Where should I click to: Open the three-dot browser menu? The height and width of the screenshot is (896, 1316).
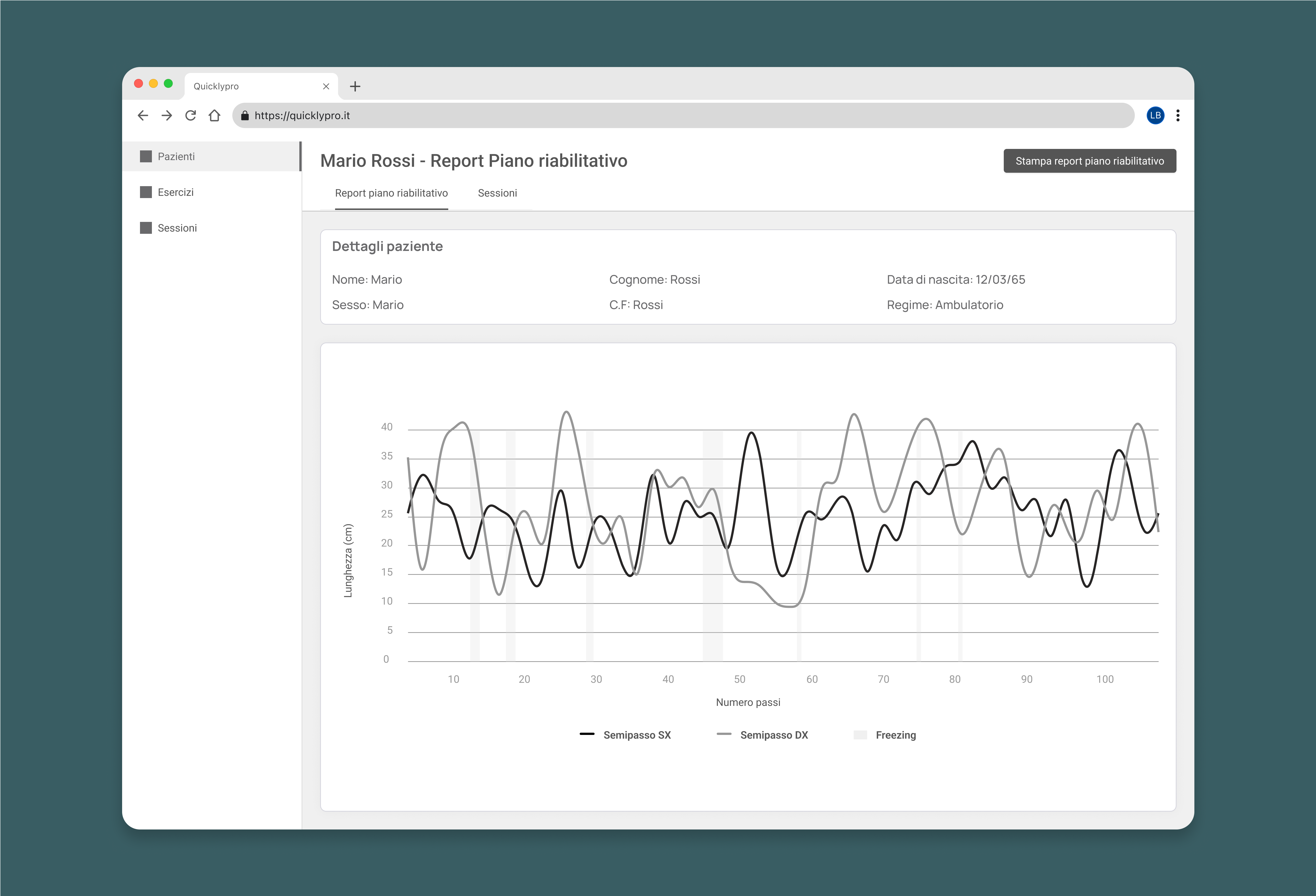1178,116
